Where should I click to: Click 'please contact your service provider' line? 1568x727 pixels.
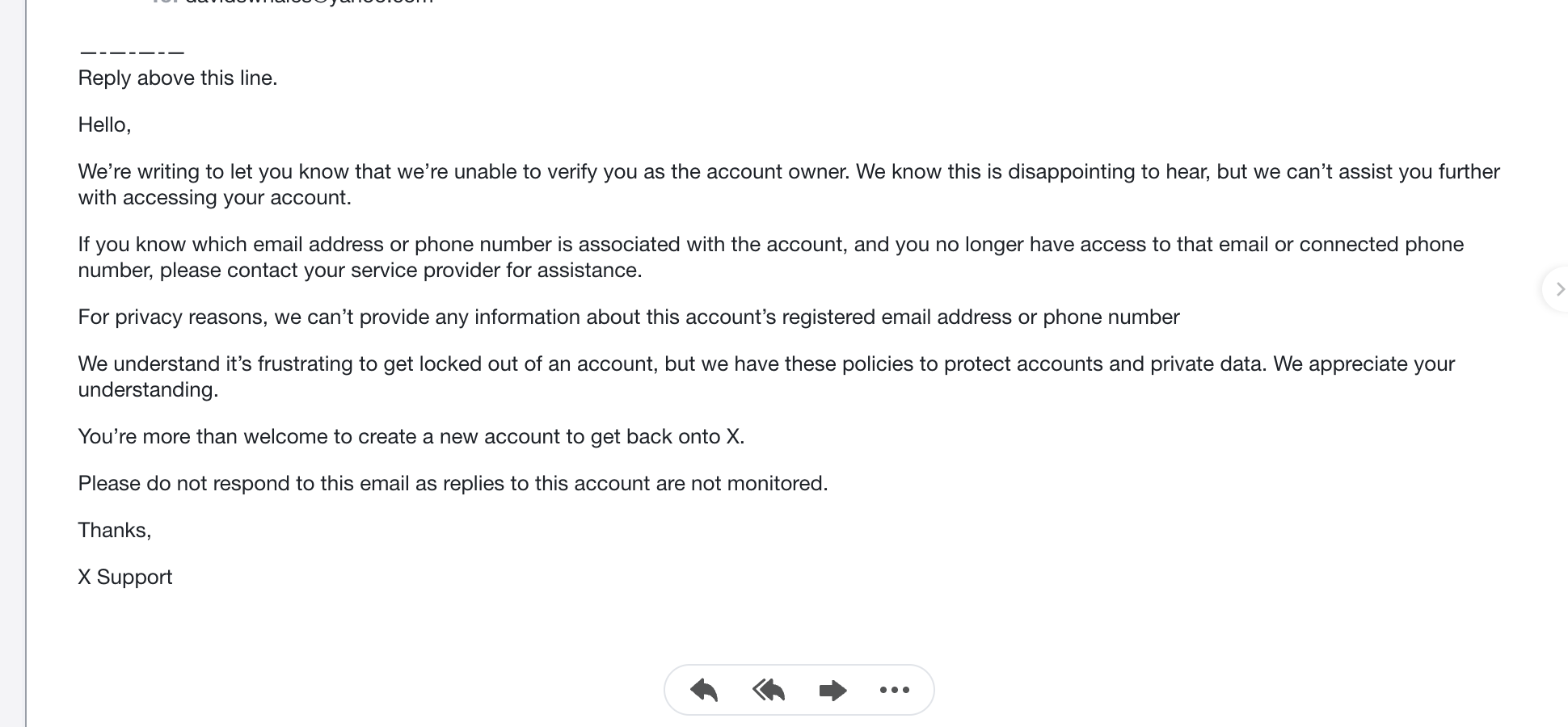(360, 271)
